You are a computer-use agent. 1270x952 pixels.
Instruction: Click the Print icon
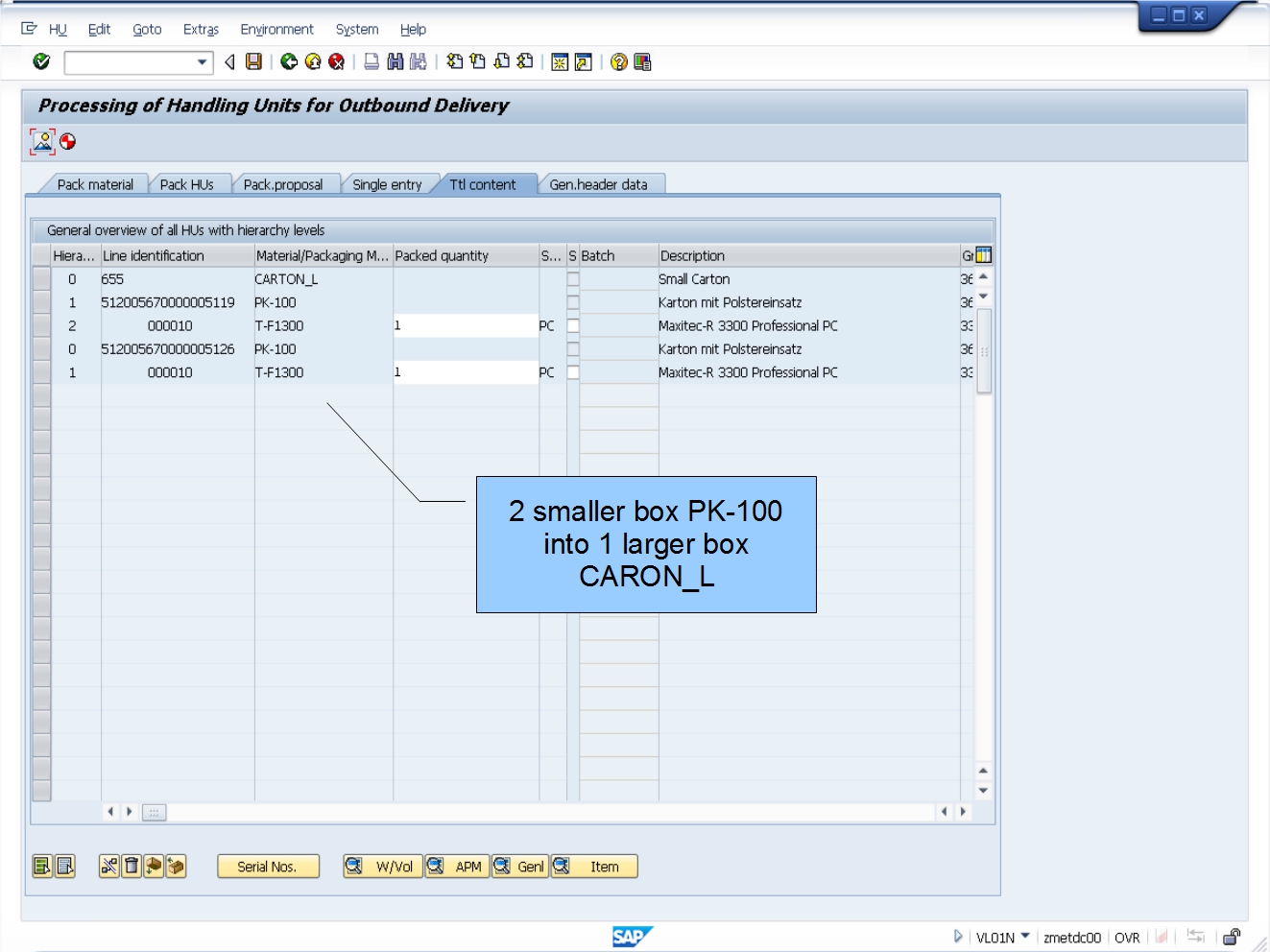point(370,61)
